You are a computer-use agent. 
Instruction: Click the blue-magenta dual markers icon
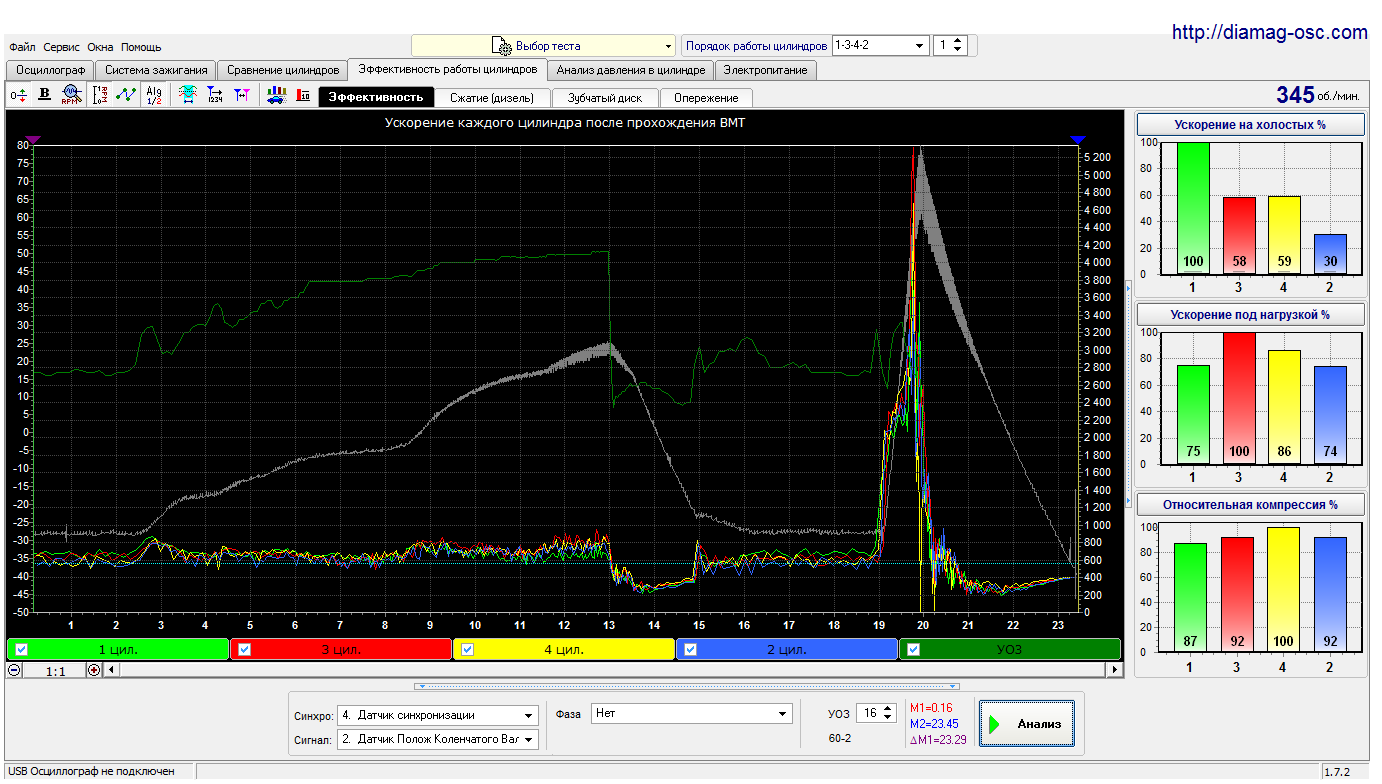coord(241,95)
